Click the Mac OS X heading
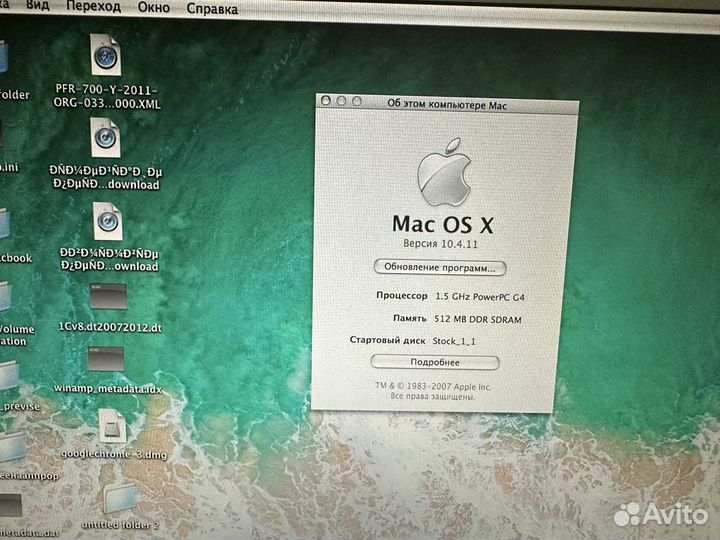This screenshot has width=720, height=540. tap(443, 225)
